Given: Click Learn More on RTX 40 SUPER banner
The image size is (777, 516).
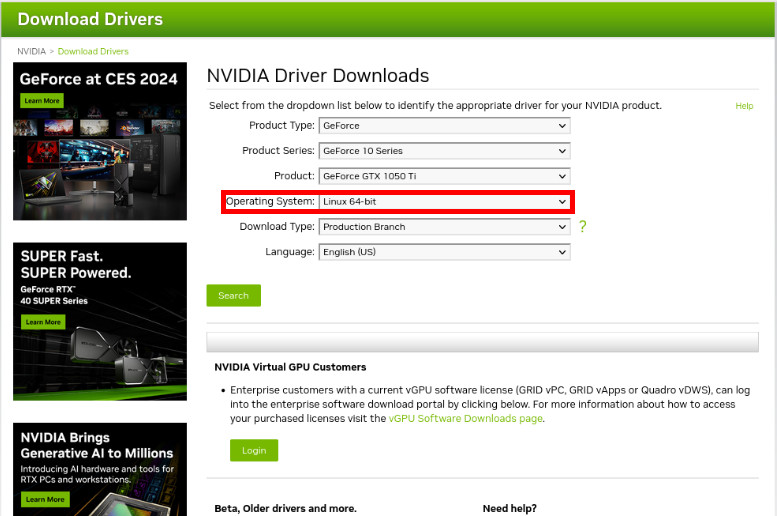Looking at the screenshot, I should click(43, 322).
